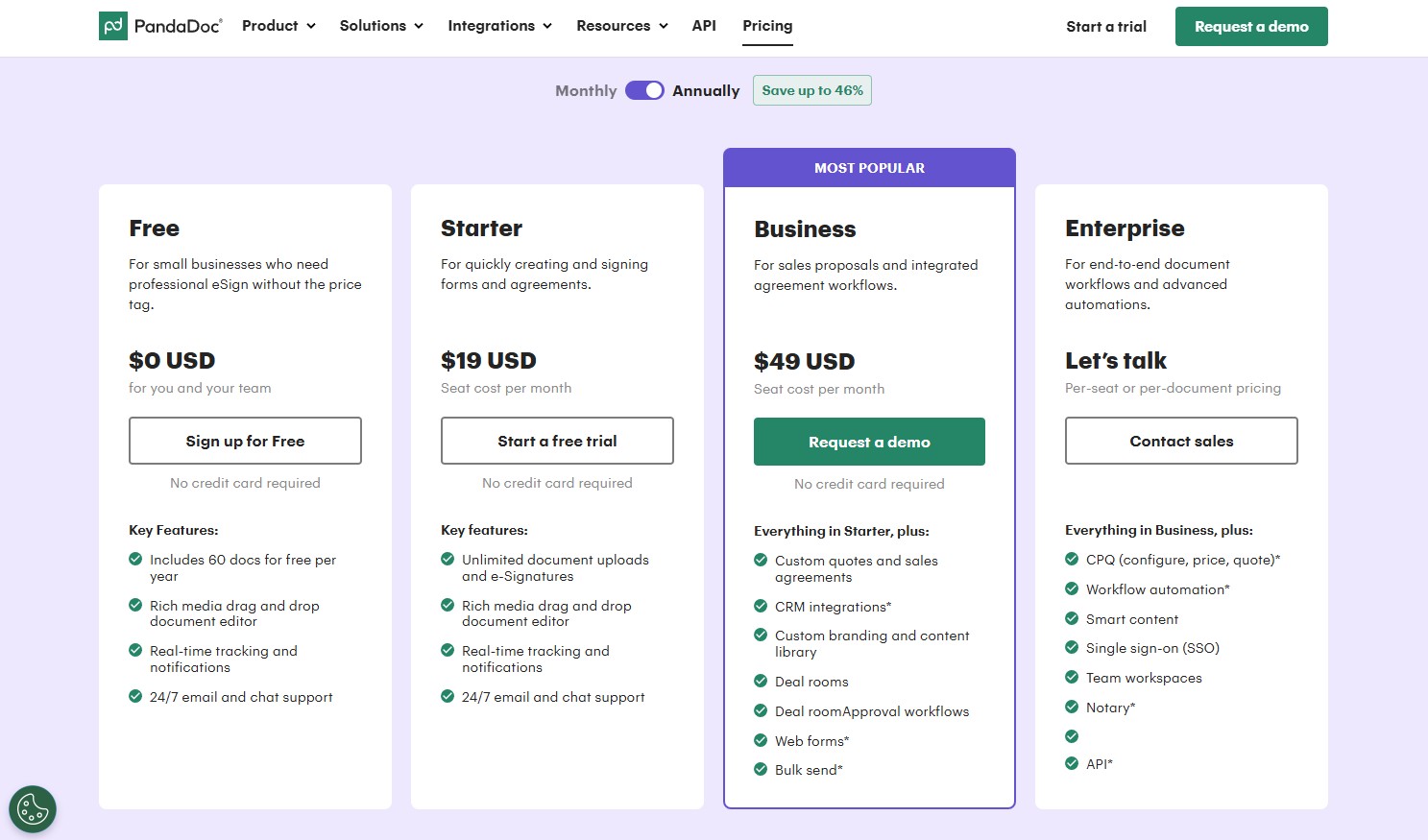The width and height of the screenshot is (1428, 840).
Task: Open the Pricing nav tab
Action: pos(767,26)
